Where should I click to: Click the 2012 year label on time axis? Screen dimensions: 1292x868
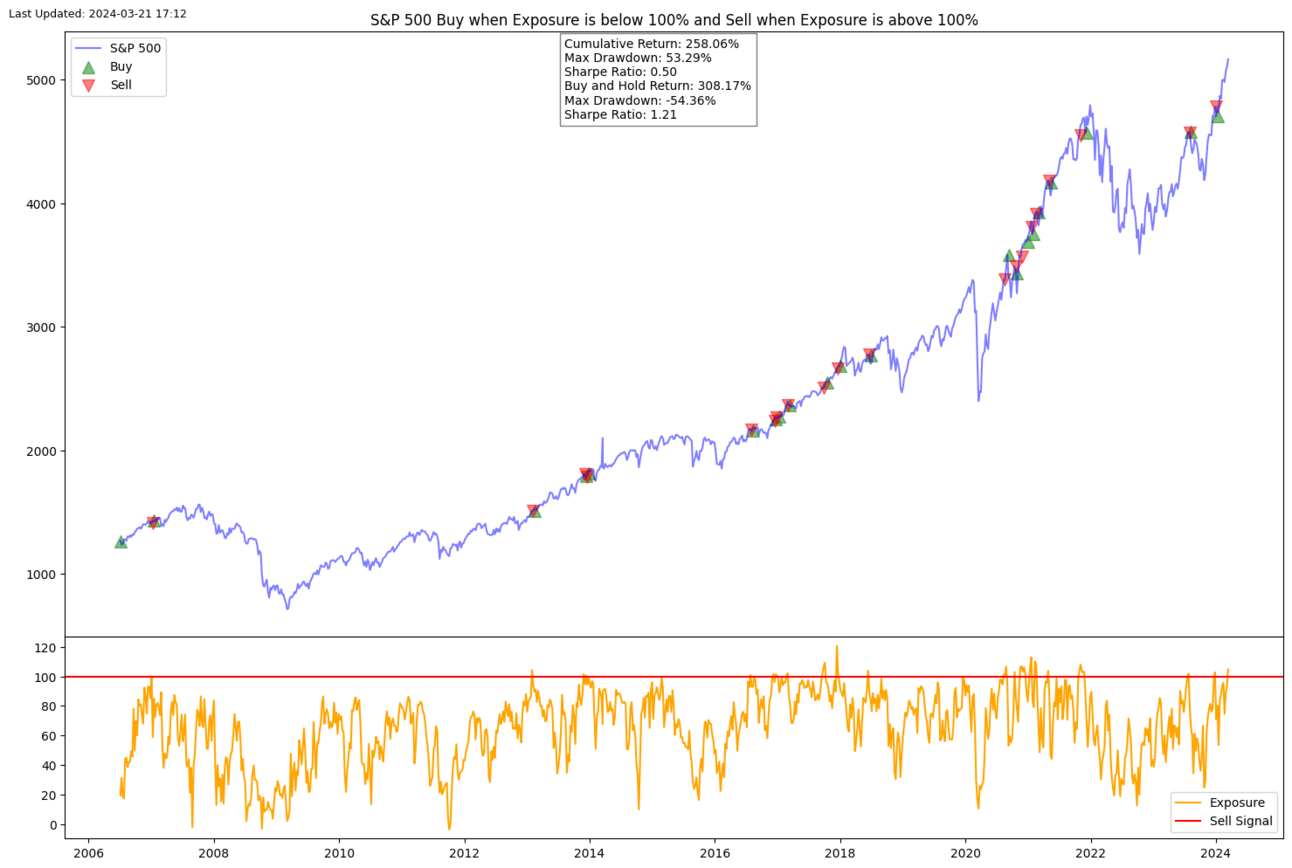point(464,854)
